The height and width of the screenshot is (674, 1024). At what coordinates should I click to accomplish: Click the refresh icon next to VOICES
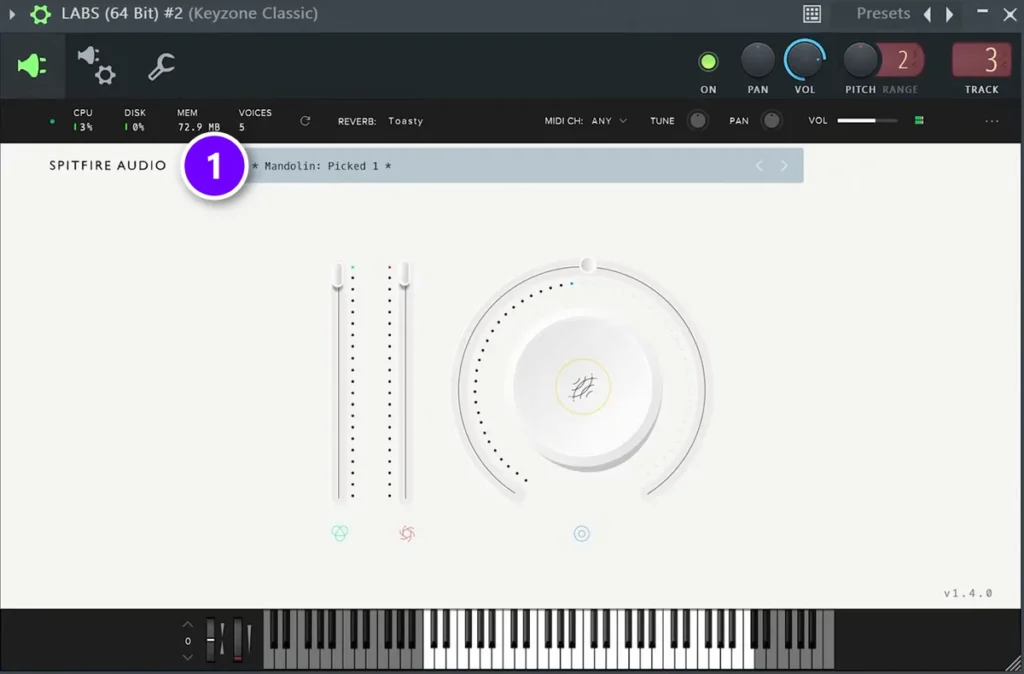click(305, 121)
